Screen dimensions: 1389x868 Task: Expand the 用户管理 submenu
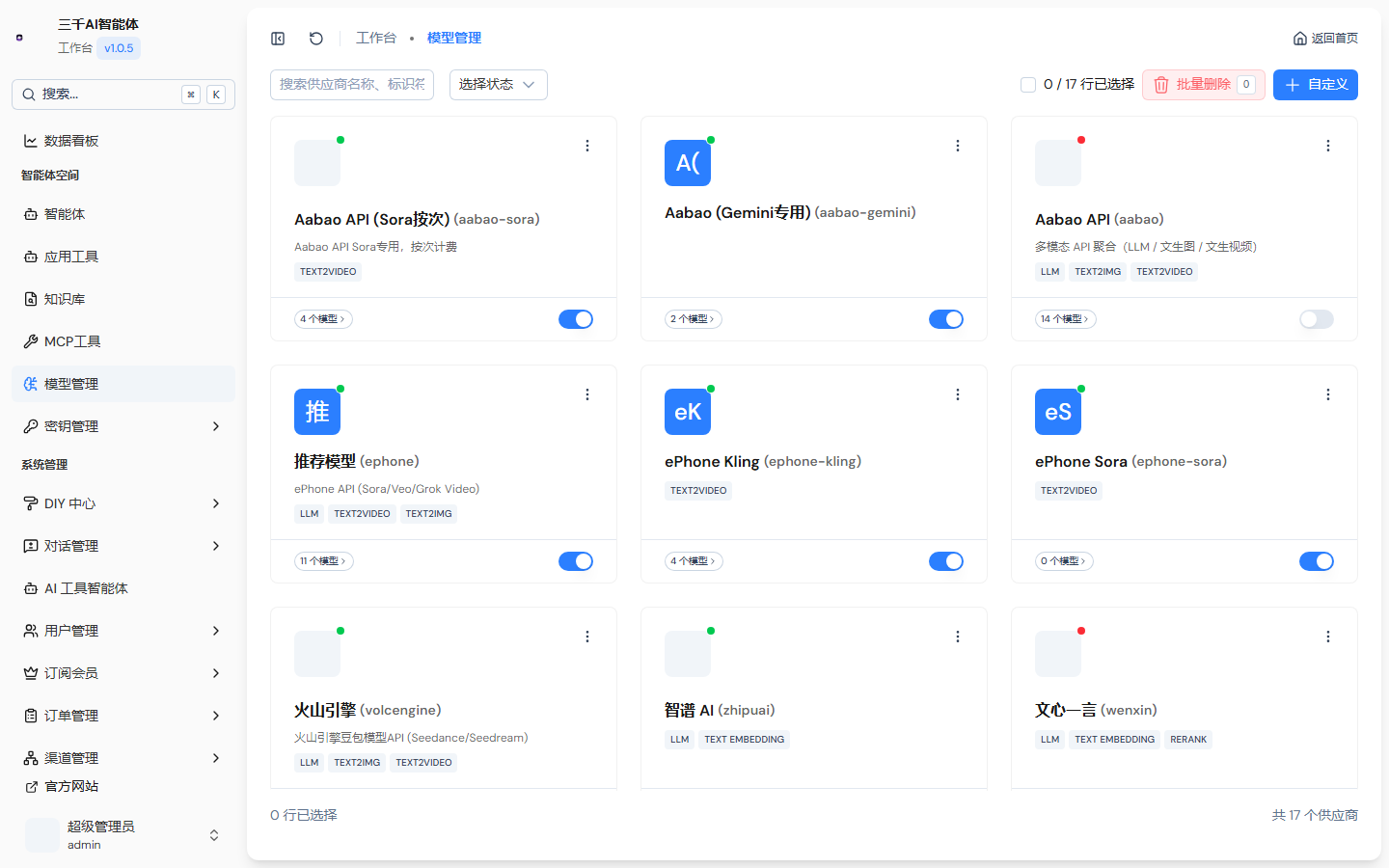pos(216,631)
